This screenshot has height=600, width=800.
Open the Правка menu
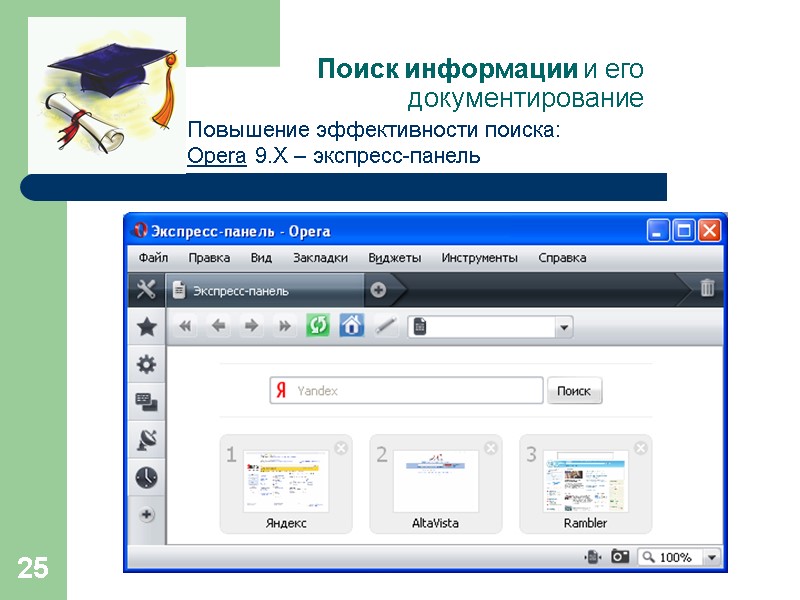209,258
